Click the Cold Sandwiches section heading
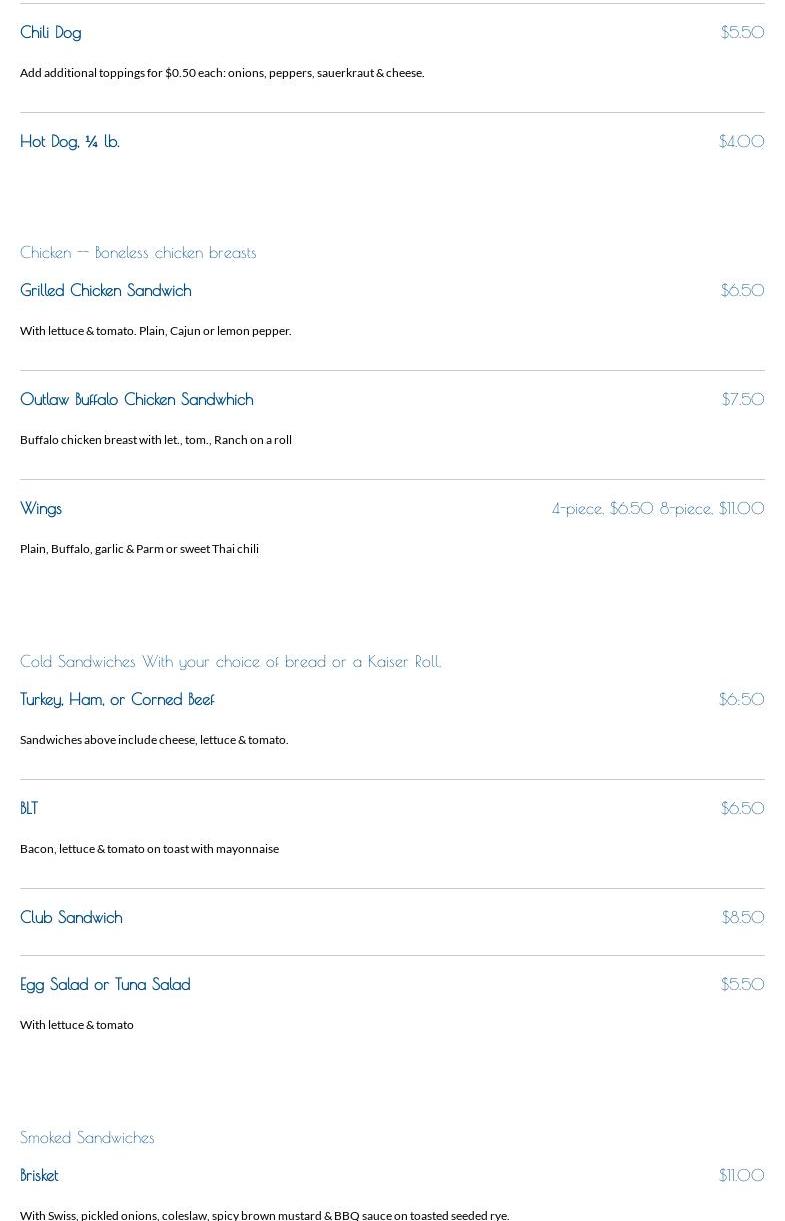Viewport: 785px width, 1221px height. (230, 661)
